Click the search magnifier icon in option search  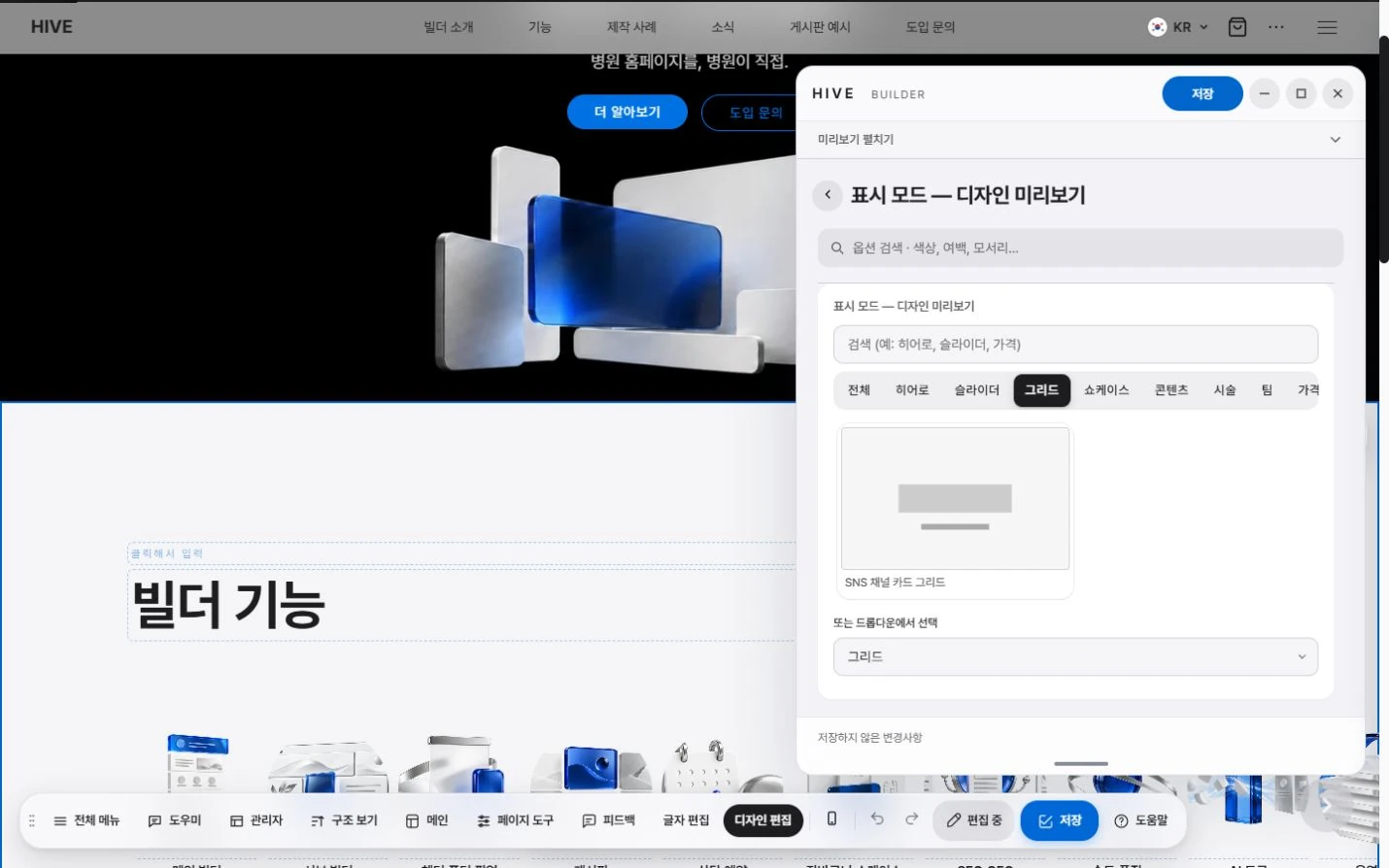point(837,249)
